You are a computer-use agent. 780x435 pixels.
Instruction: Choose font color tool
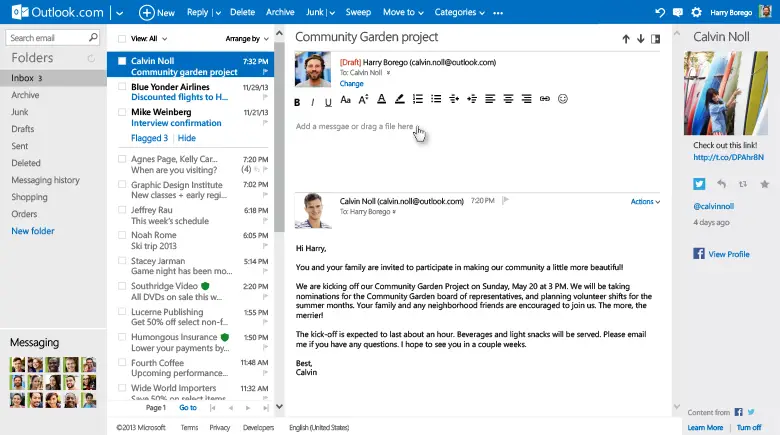pos(382,99)
